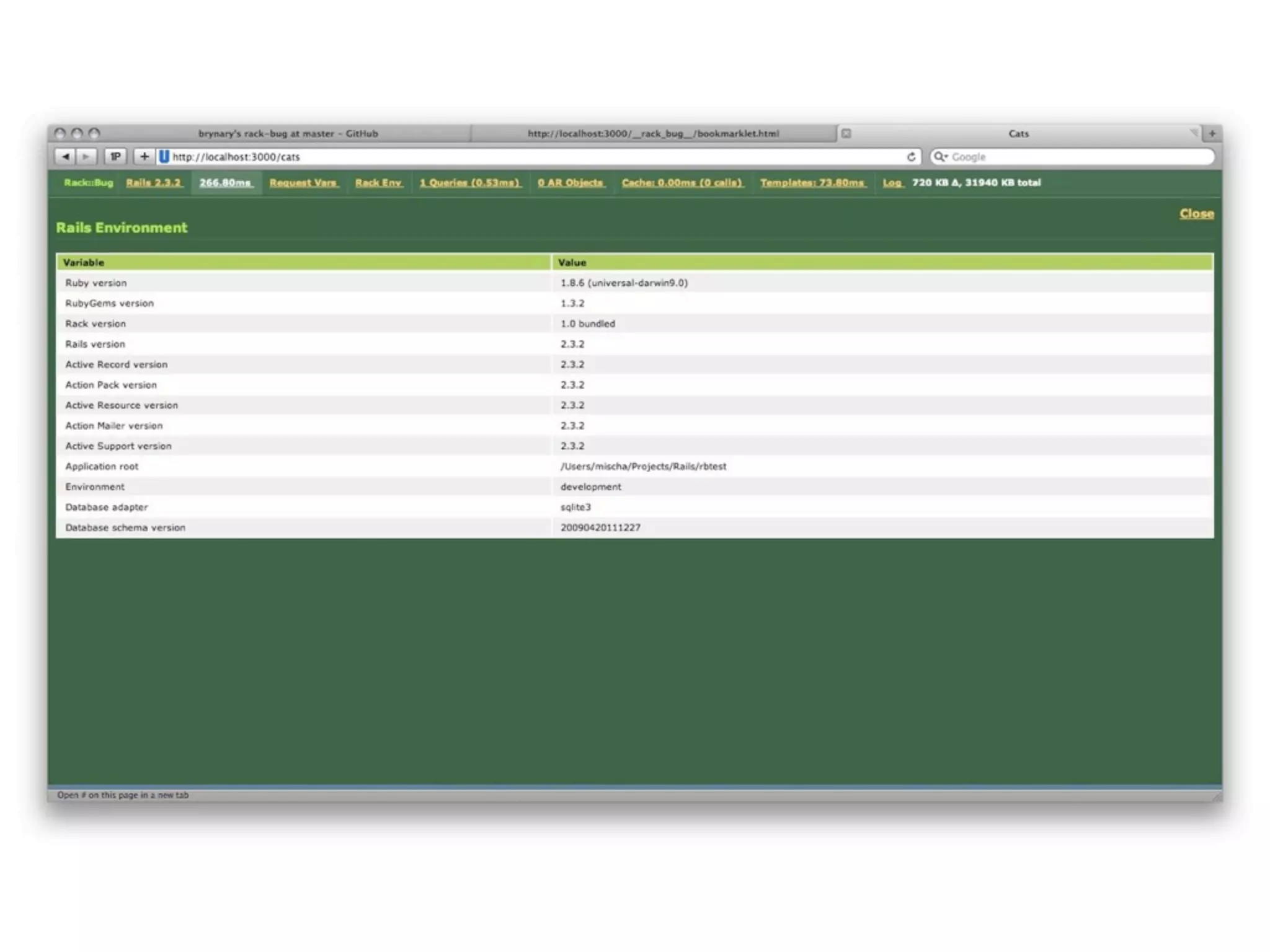Select the Application root label
The image size is (1270, 952).
[102, 466]
